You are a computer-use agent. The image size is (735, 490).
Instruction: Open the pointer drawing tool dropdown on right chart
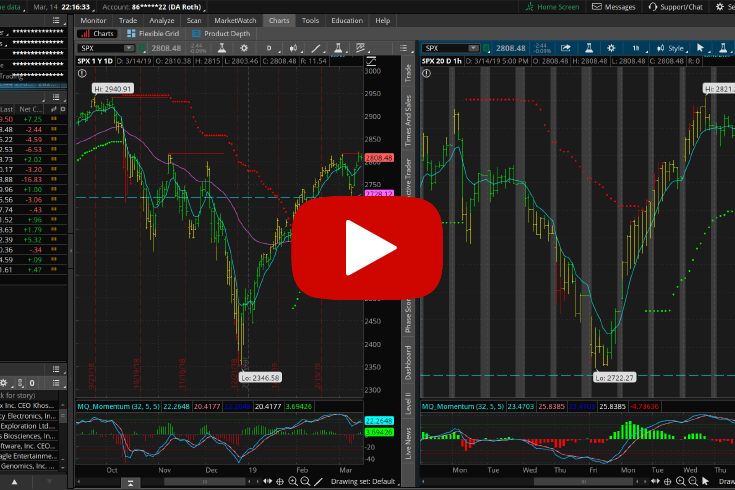point(702,48)
